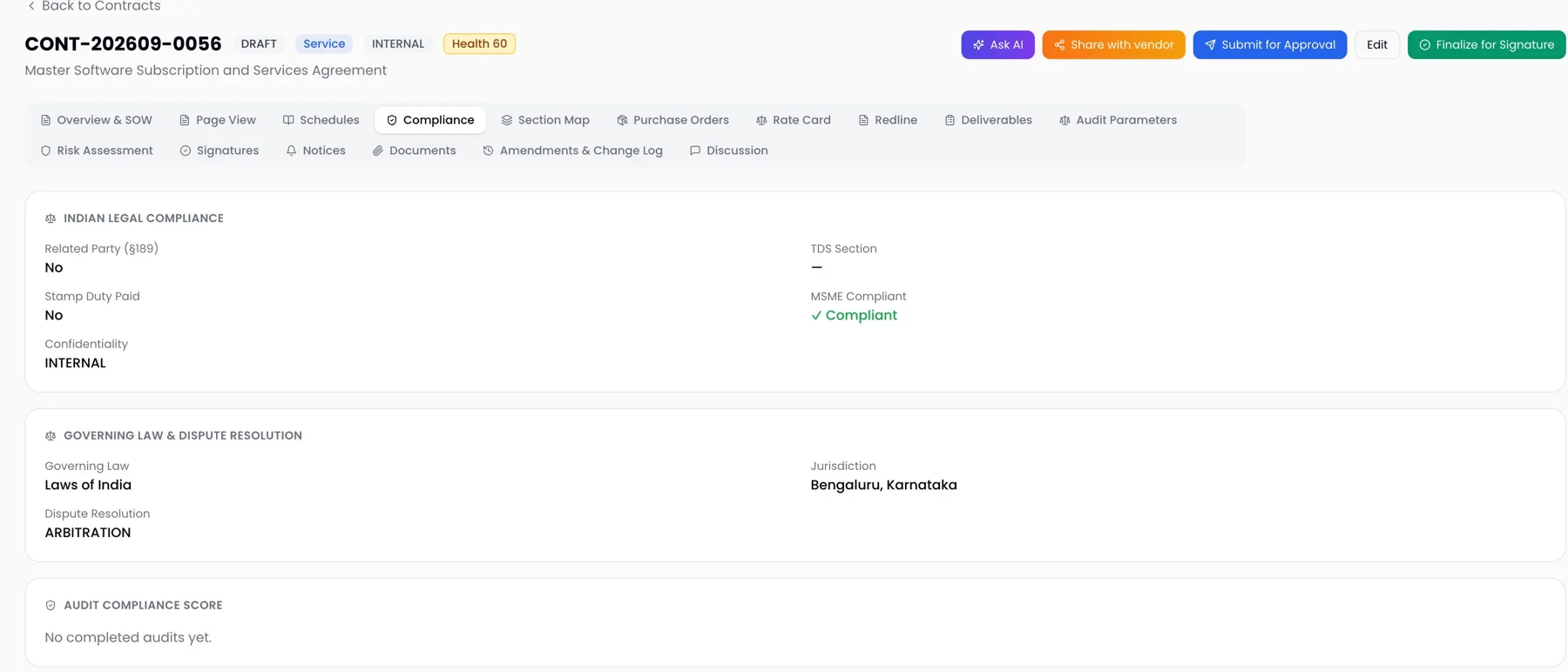Viewport: 1568px width, 672px height.
Task: Click the Bengaluru, Karnataka jurisdiction value
Action: (883, 485)
